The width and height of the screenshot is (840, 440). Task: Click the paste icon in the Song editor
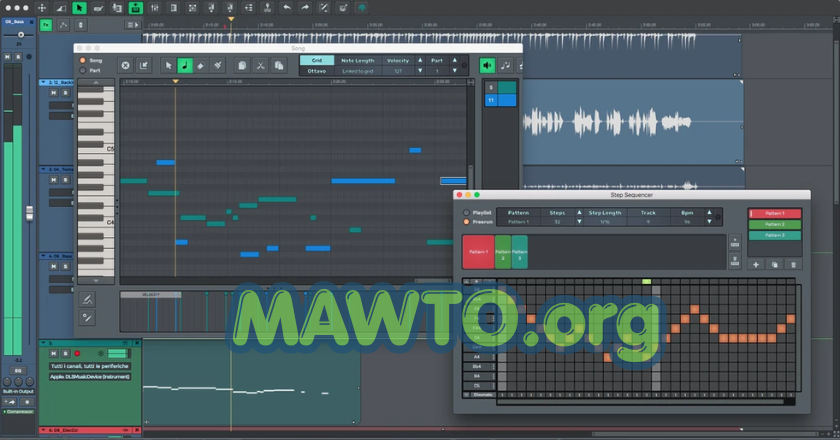(x=279, y=65)
